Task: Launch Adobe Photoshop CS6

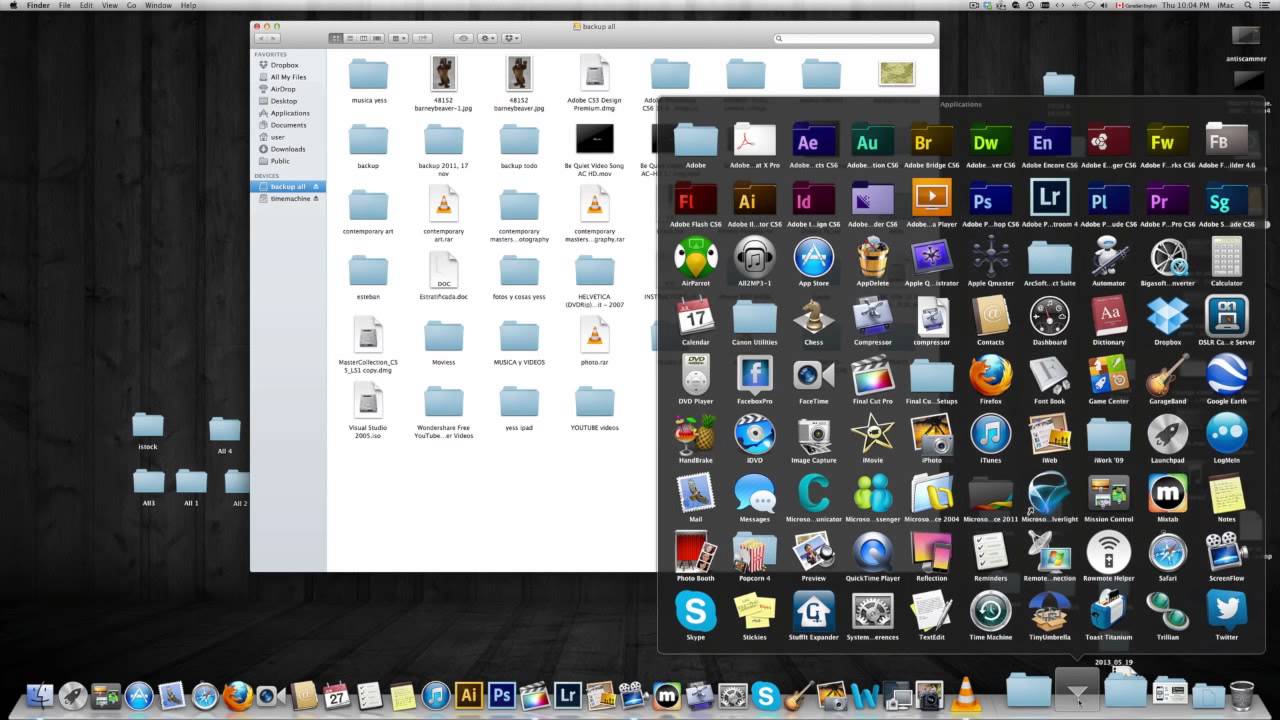Action: 990,199
